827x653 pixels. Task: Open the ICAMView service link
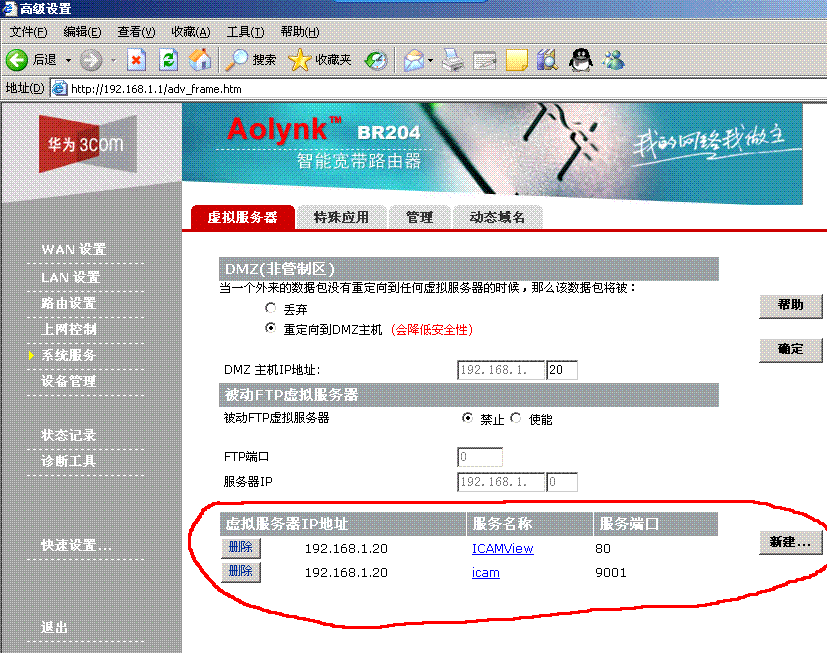tap(503, 549)
